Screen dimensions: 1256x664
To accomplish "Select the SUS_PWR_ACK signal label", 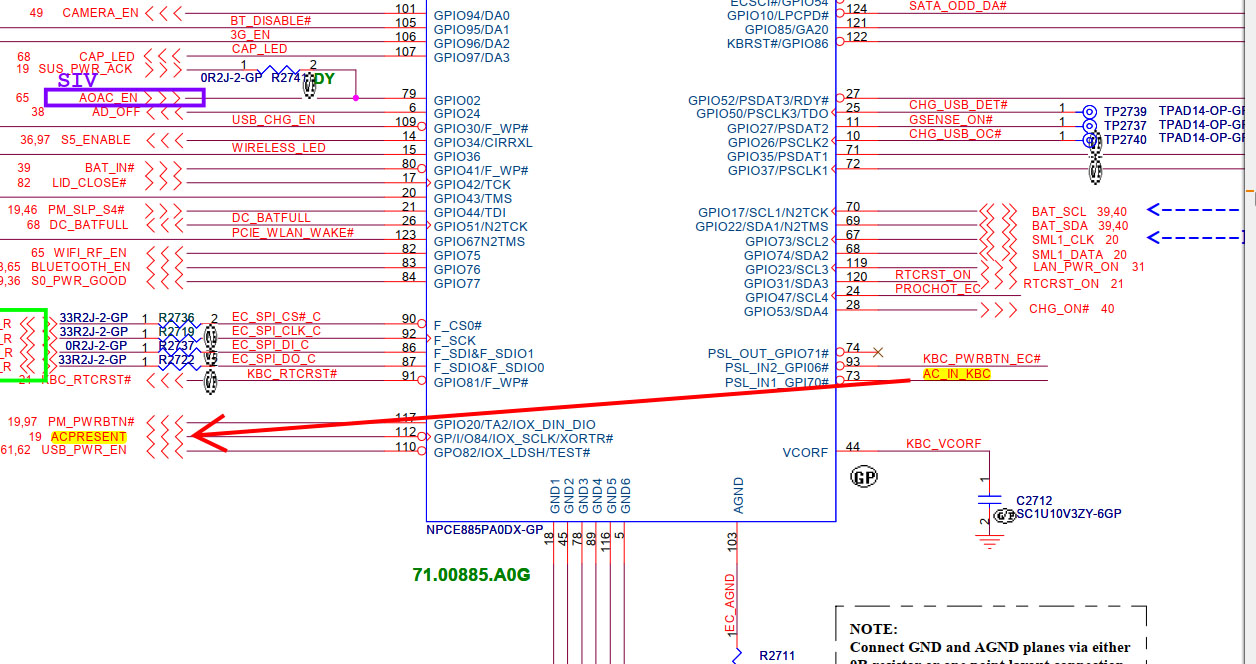I will (x=85, y=69).
